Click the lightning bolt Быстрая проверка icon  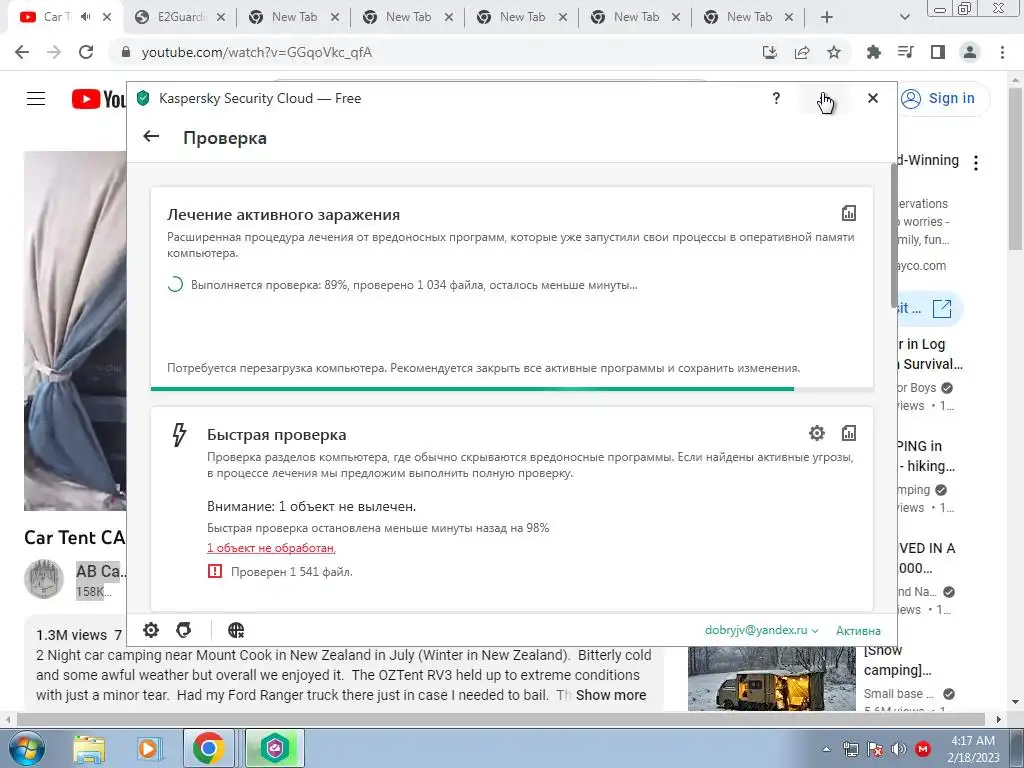[179, 434]
